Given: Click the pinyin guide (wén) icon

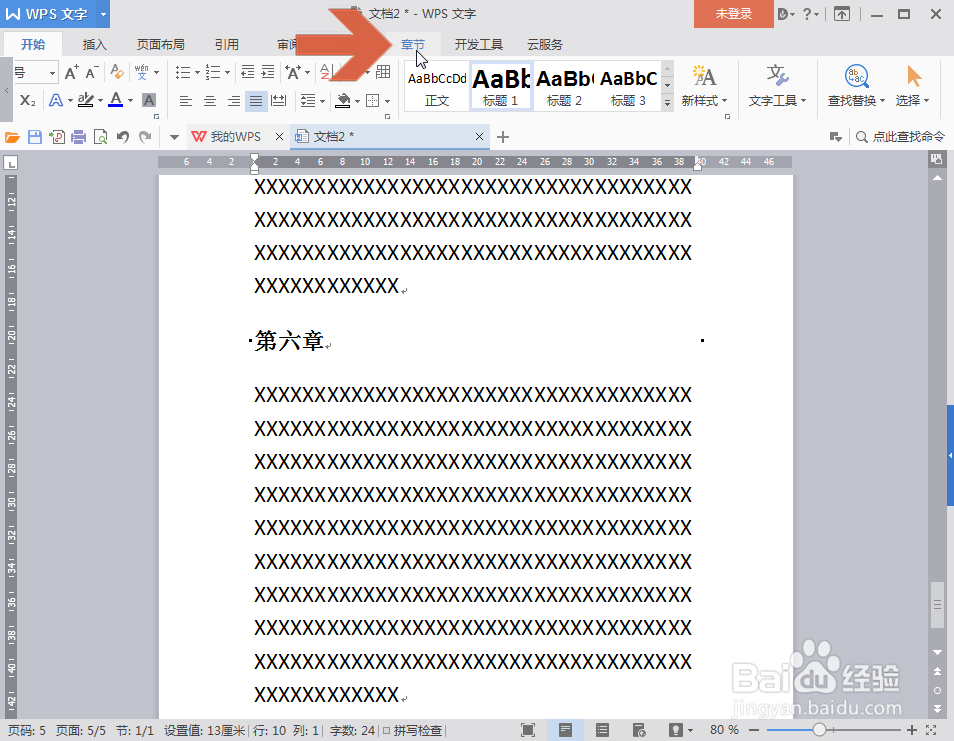Looking at the screenshot, I should 142,72.
